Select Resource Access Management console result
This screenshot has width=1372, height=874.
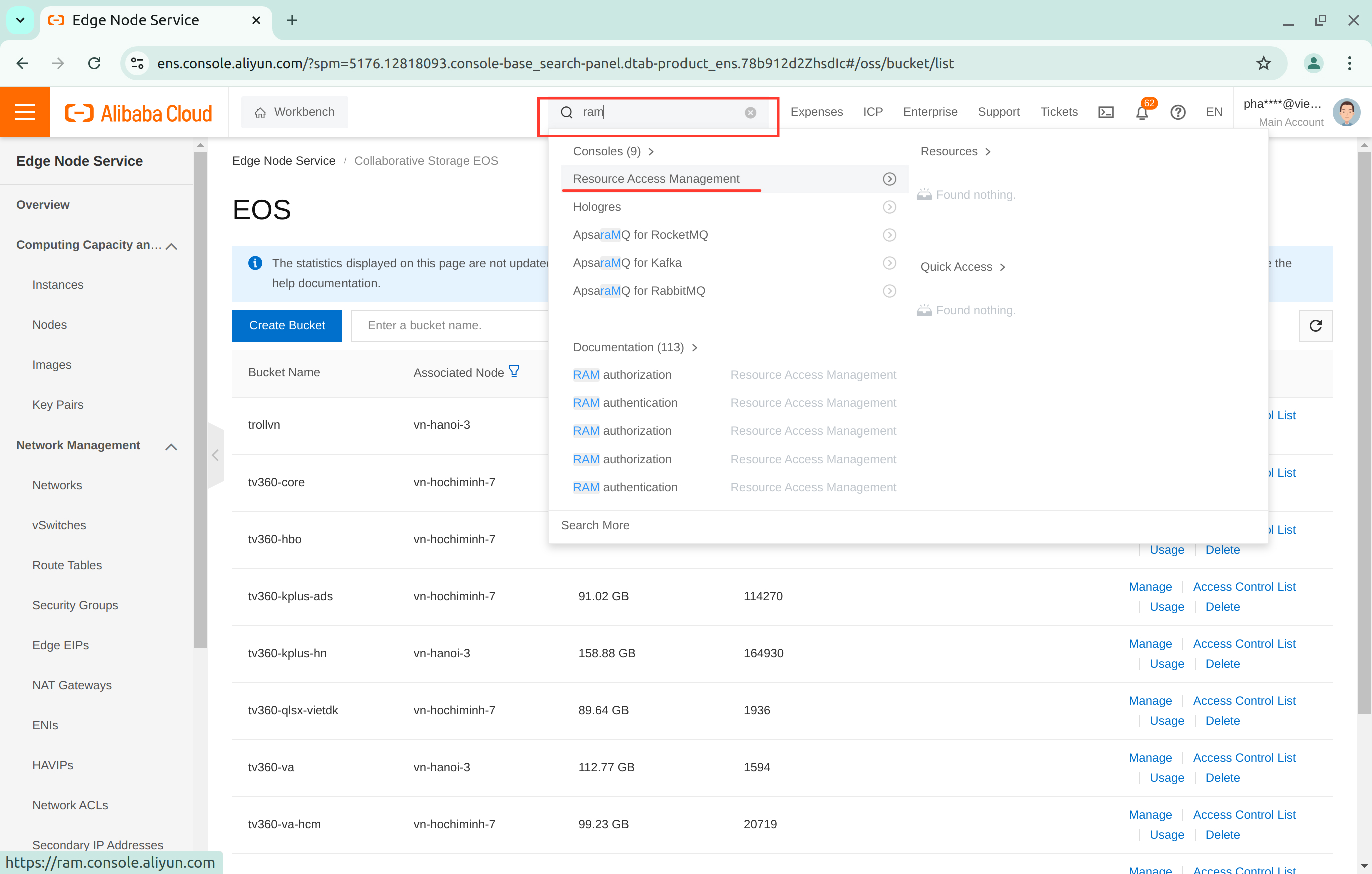click(735, 179)
